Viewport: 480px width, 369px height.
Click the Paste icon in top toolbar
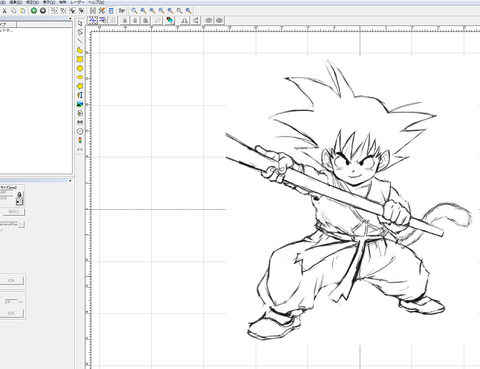[x=22, y=11]
